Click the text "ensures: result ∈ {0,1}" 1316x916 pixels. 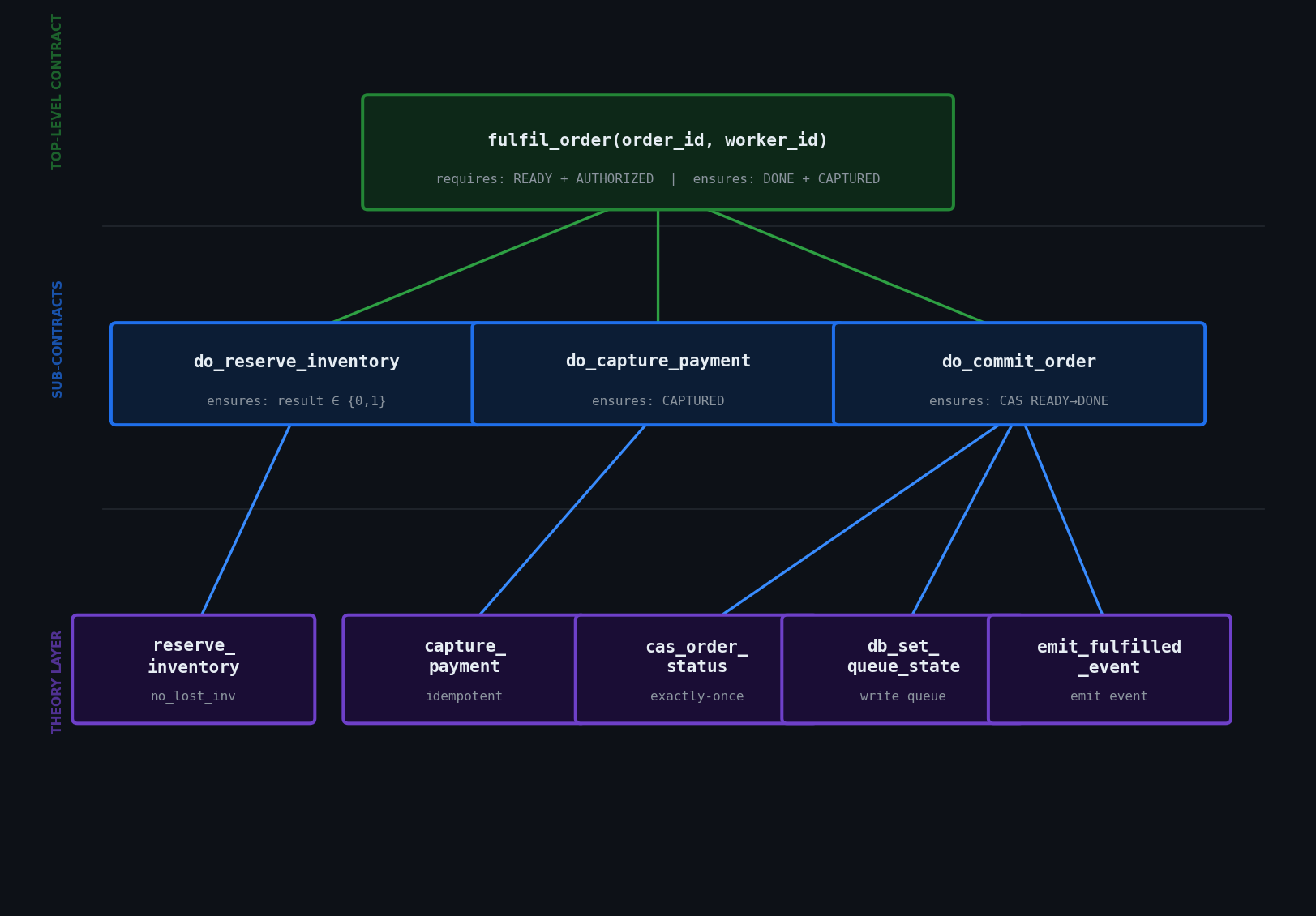coord(296,401)
